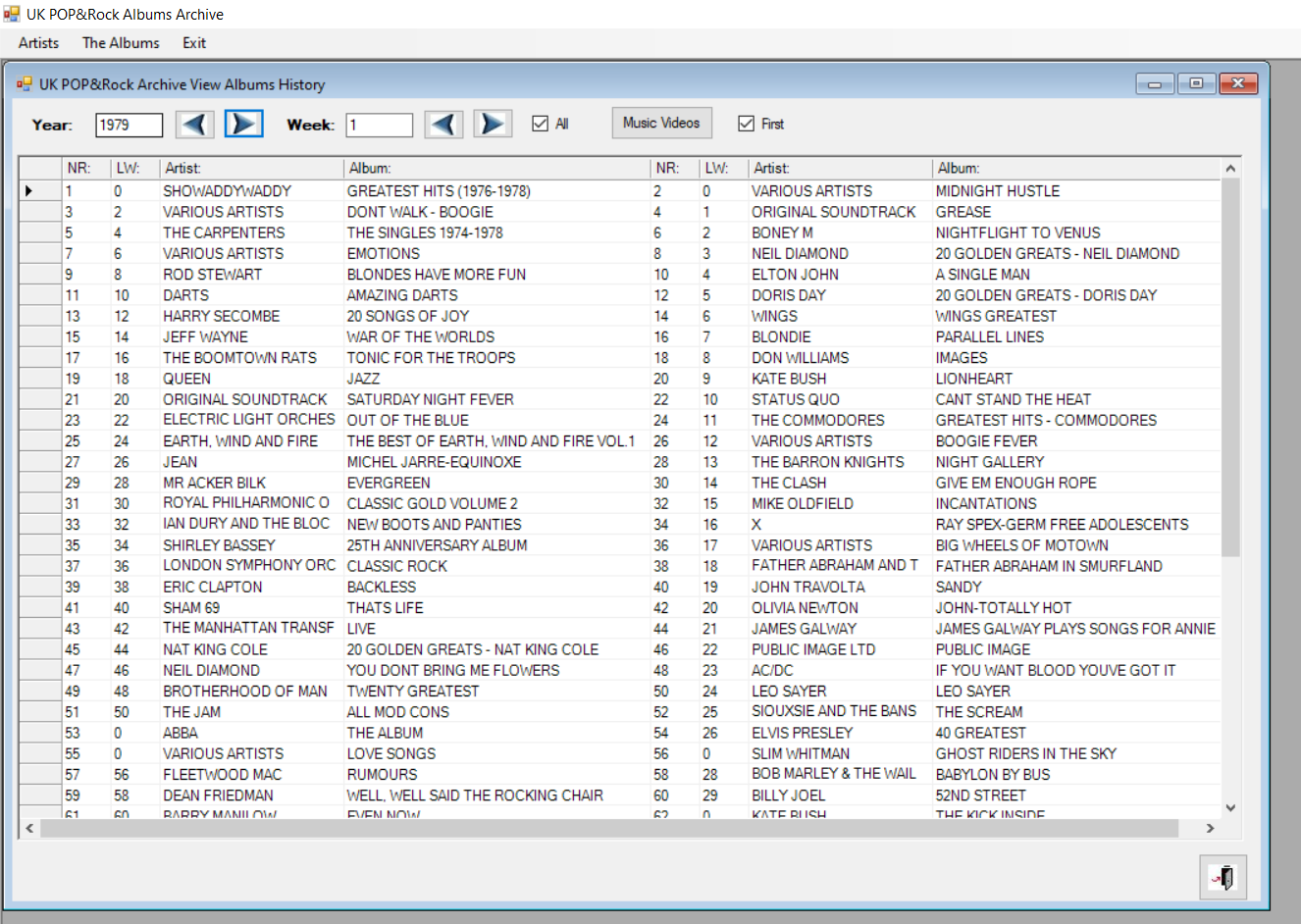Viewport: 1301px width, 924px height.
Task: Select the BILLY JOEL artist cell
Action: coord(840,796)
